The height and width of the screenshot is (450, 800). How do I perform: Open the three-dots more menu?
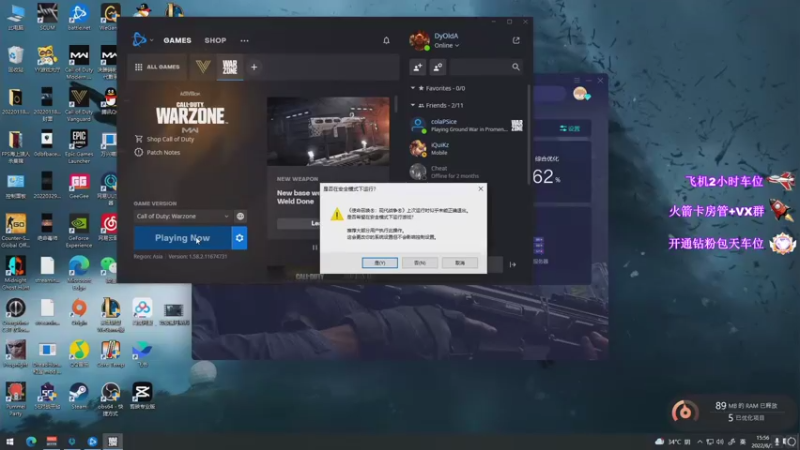tap(244, 40)
